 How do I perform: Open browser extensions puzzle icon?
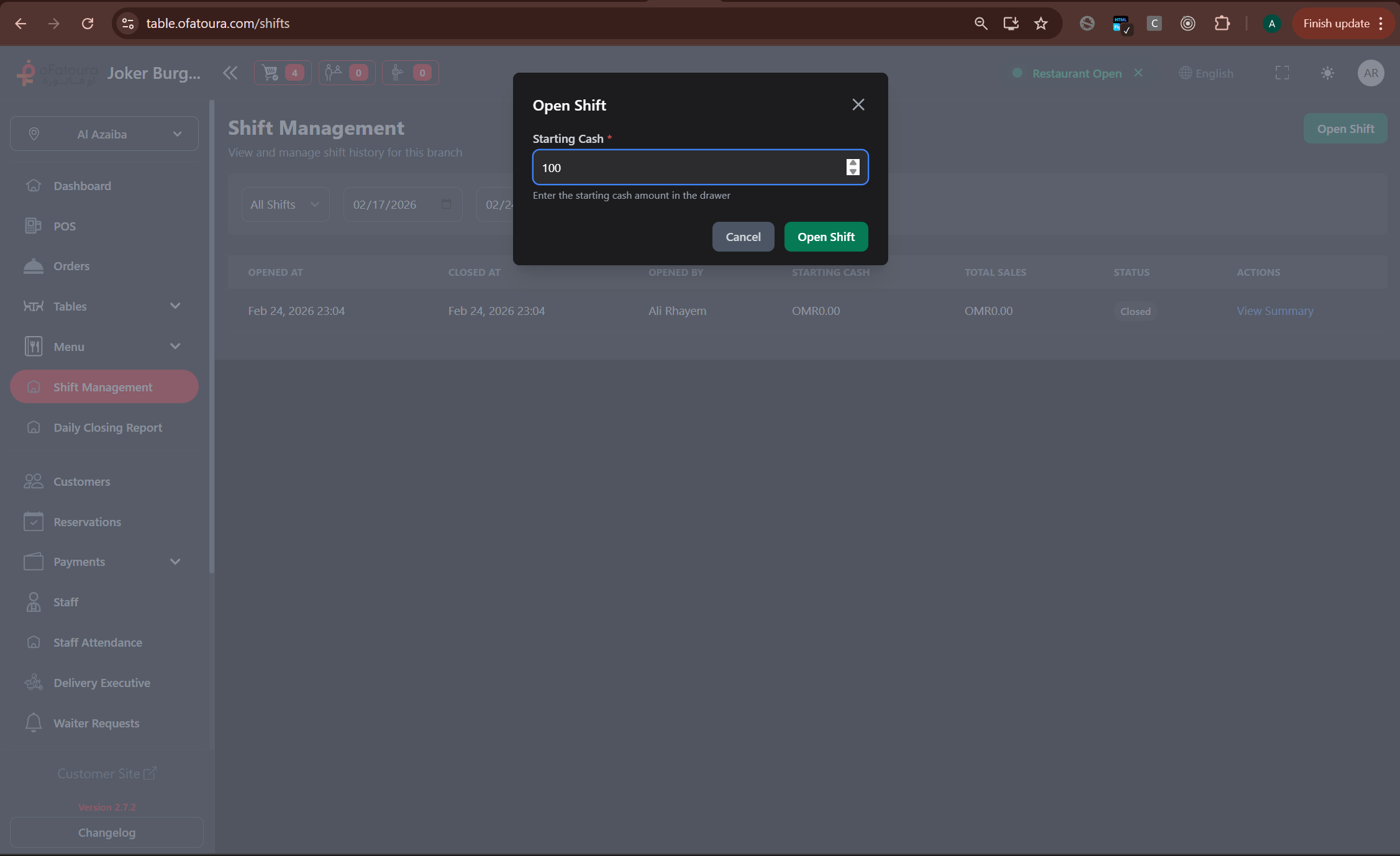click(x=1222, y=24)
